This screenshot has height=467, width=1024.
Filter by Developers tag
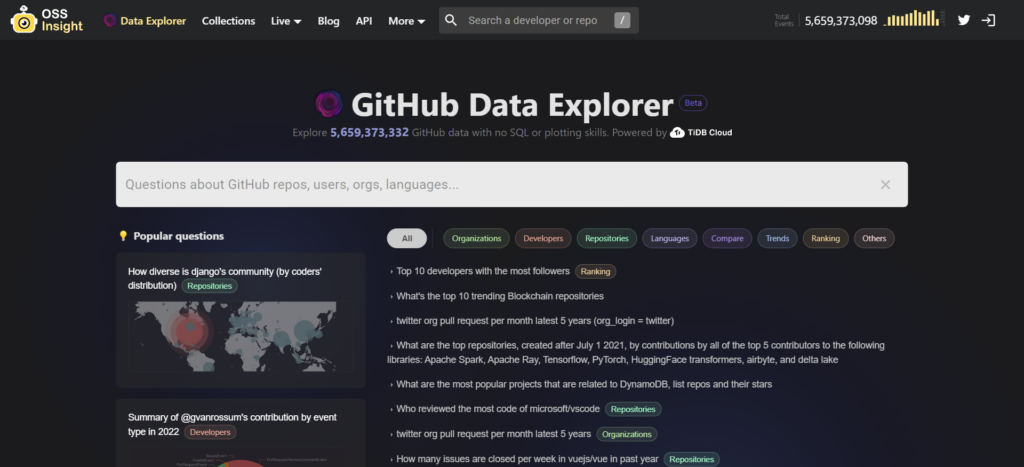(x=543, y=238)
